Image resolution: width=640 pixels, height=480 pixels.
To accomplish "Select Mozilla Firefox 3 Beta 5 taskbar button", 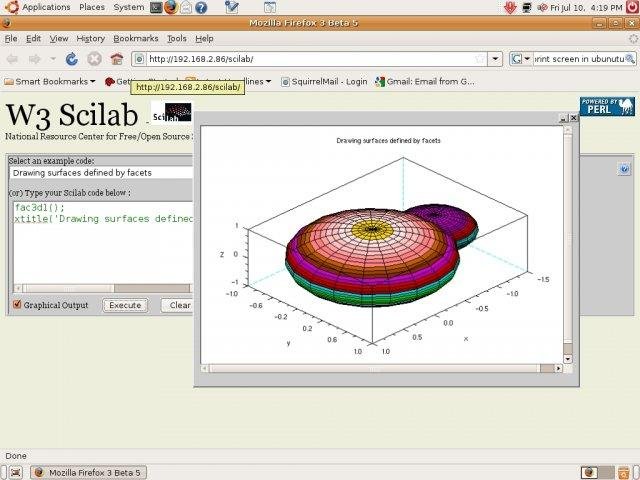I will click(x=88, y=472).
